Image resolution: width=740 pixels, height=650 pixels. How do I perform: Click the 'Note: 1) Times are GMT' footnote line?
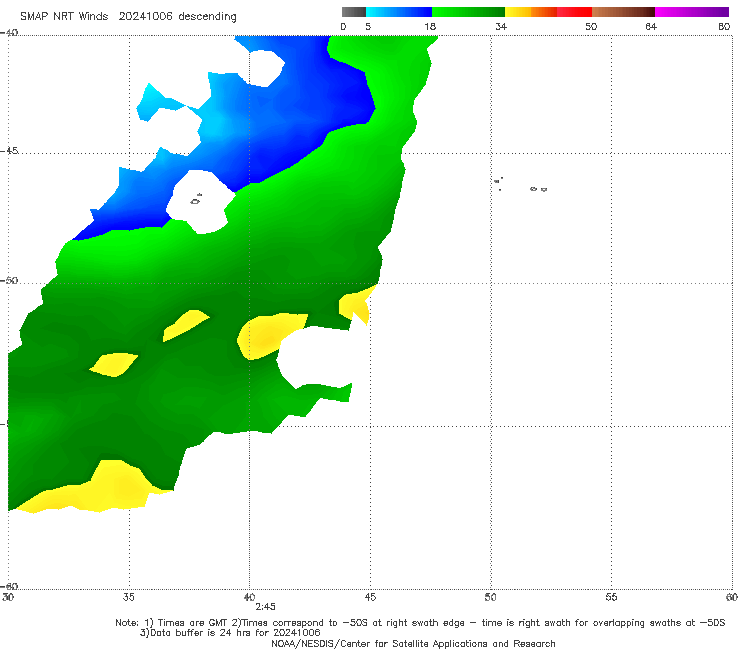[x=420, y=623]
